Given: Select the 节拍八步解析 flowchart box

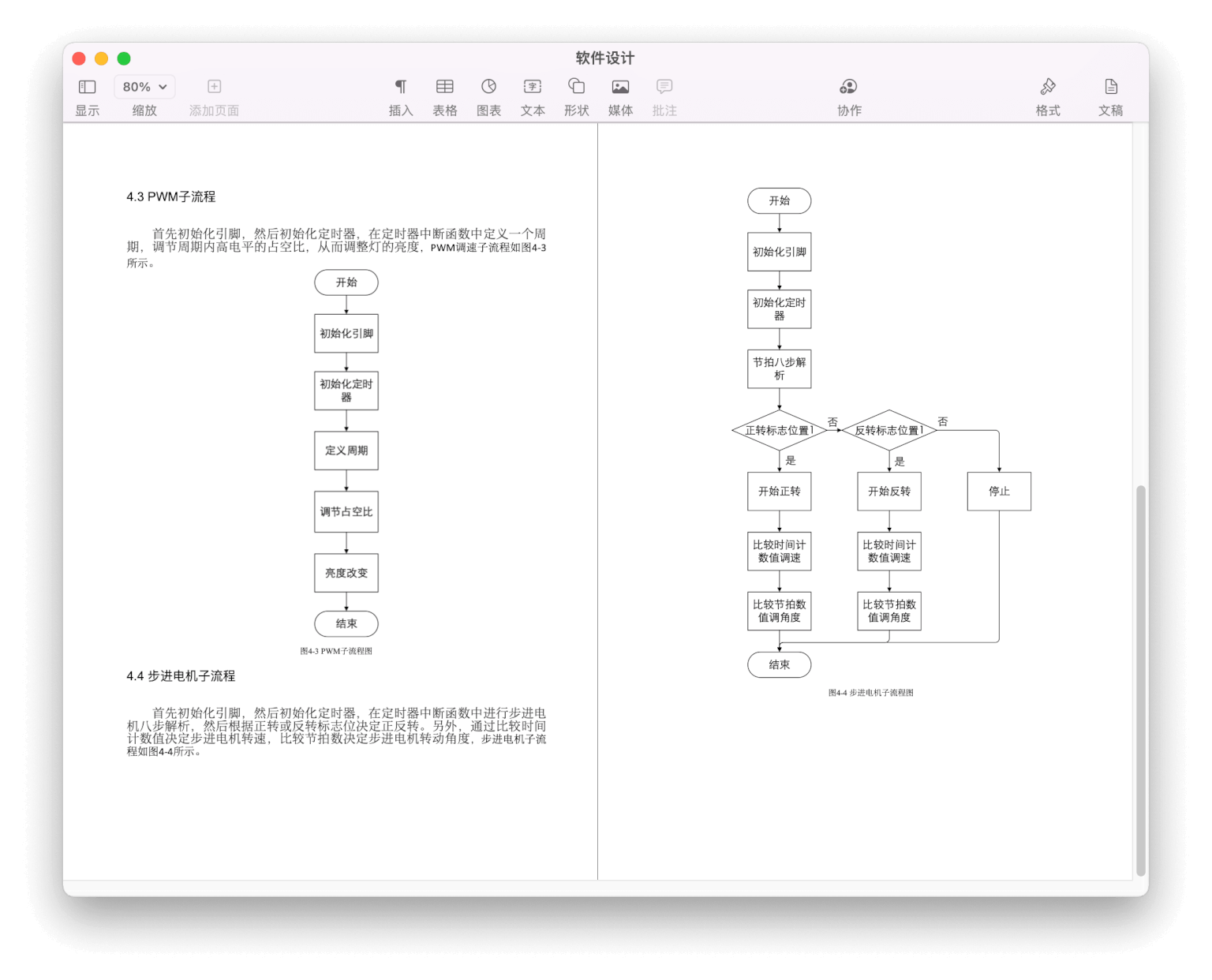Looking at the screenshot, I should [780, 368].
